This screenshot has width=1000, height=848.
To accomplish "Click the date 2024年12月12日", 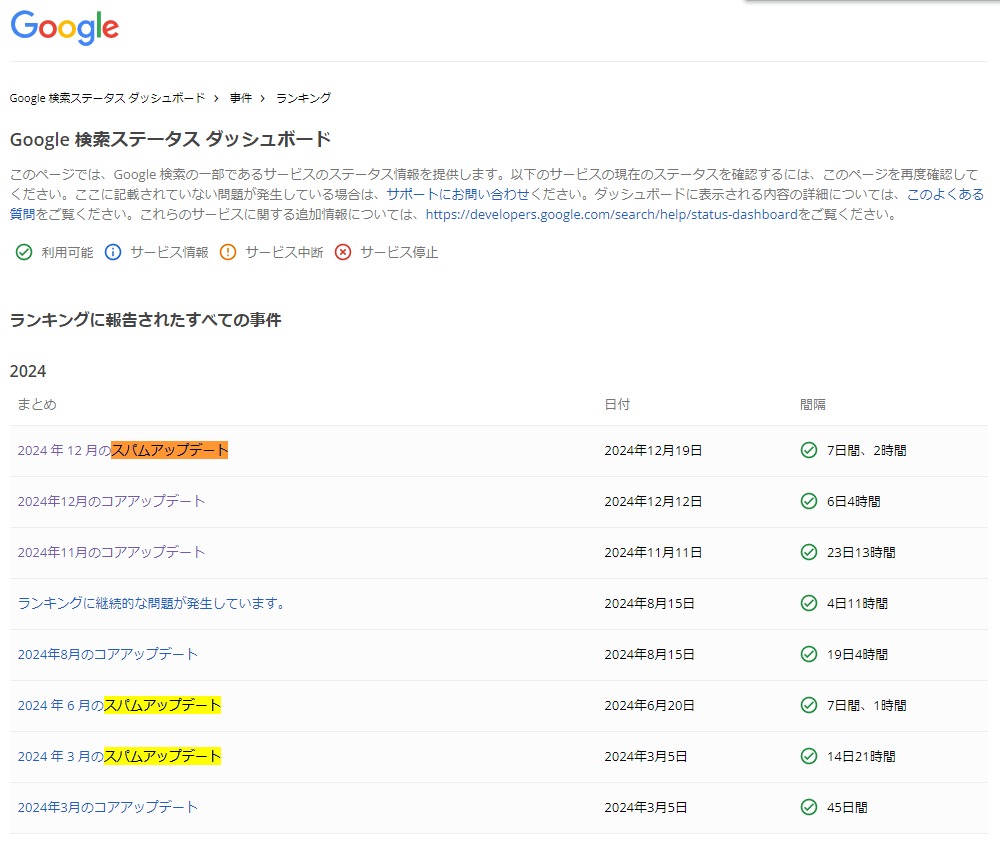I will pyautogui.click(x=653, y=501).
